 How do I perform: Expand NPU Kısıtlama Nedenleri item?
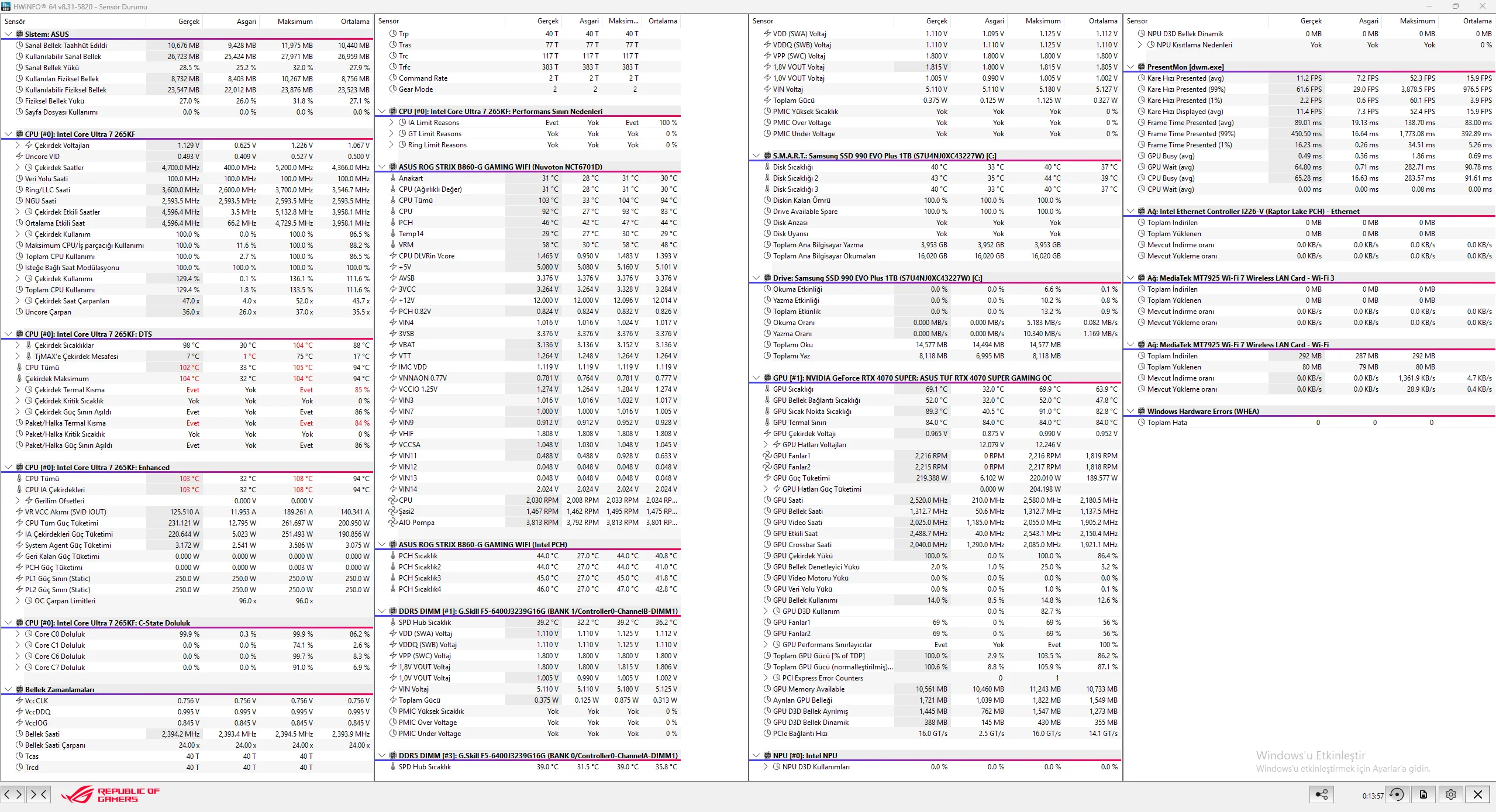(1140, 45)
